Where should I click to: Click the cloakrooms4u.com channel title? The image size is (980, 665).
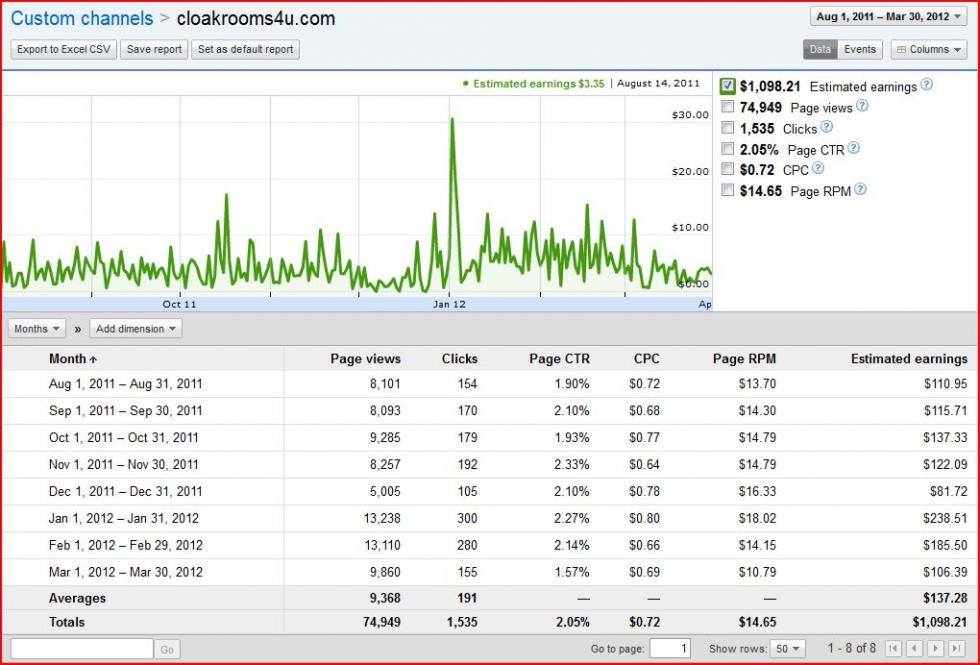[256, 19]
